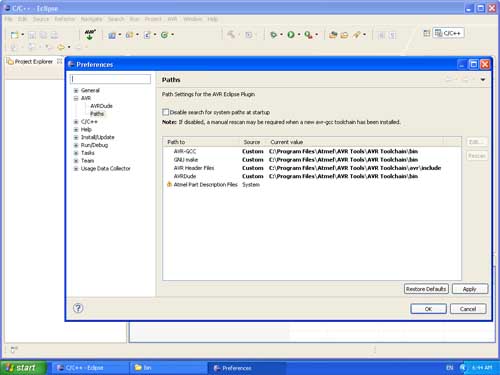Open the Paths page view menu dropdown
Viewport: 500px width, 375px height.
point(483,80)
